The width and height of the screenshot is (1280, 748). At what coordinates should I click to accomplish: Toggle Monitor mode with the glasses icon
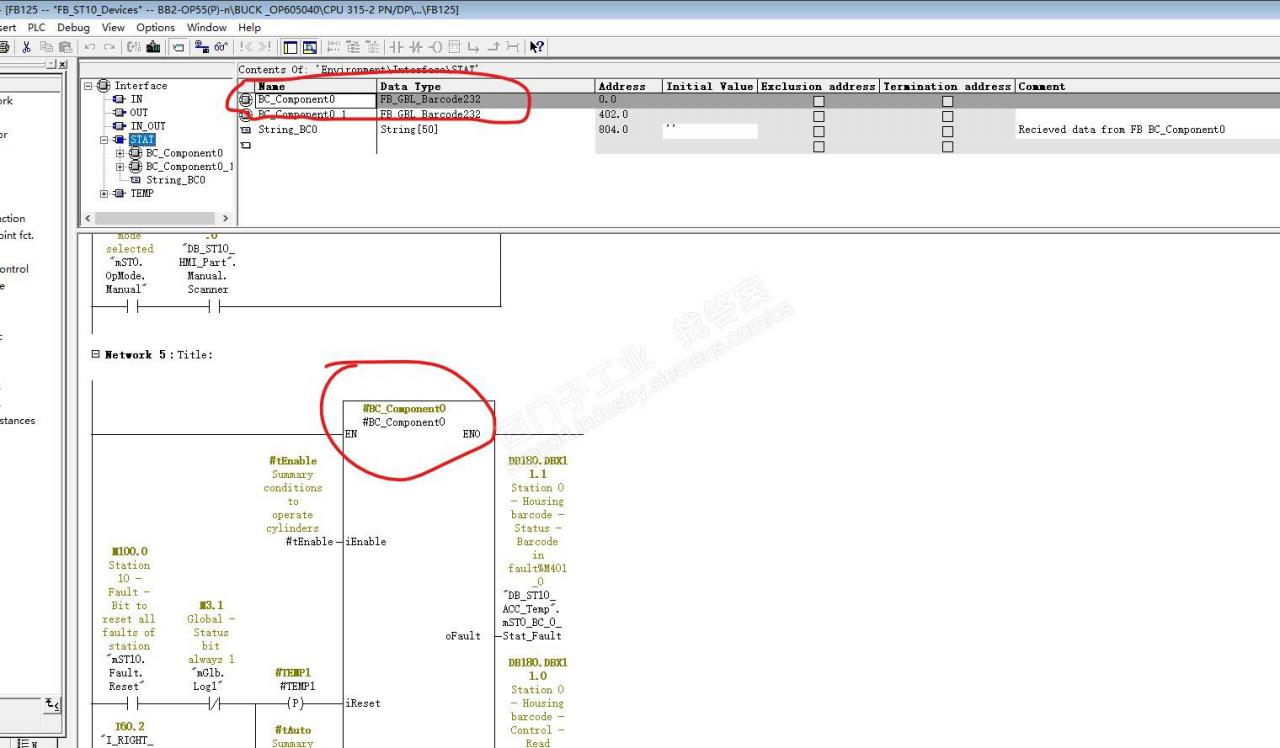(x=221, y=47)
